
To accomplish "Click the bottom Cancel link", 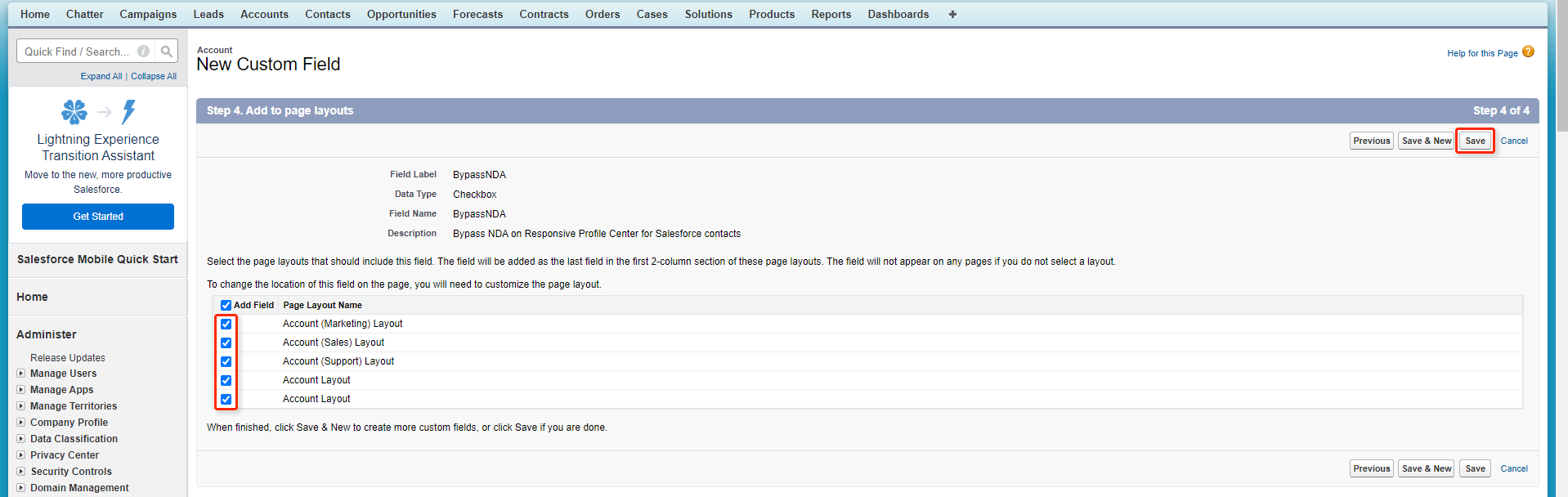I will click(1514, 468).
